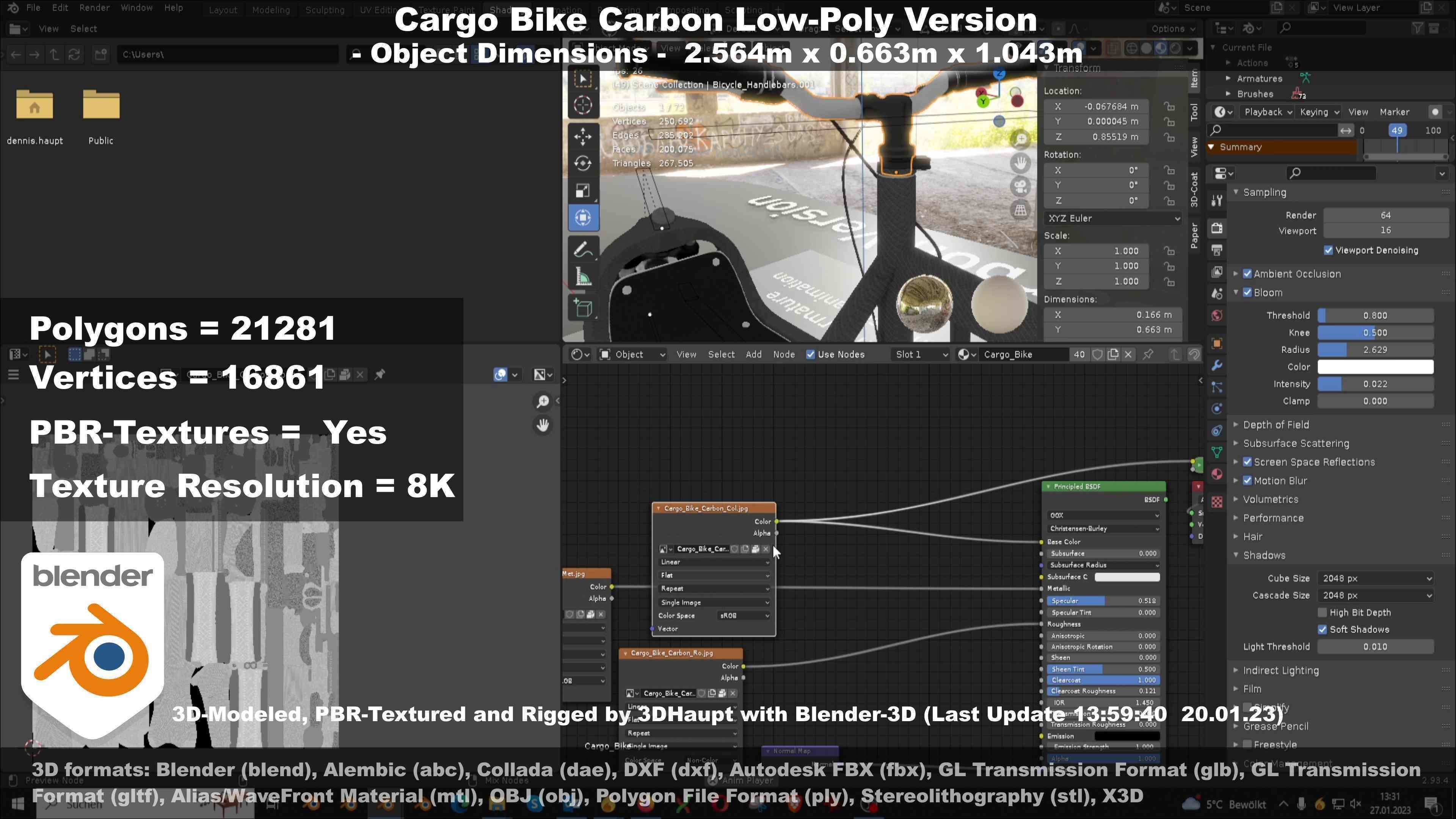The height and width of the screenshot is (819, 1456).
Task: Adjust Bloom Radius slider
Action: 1376,350
